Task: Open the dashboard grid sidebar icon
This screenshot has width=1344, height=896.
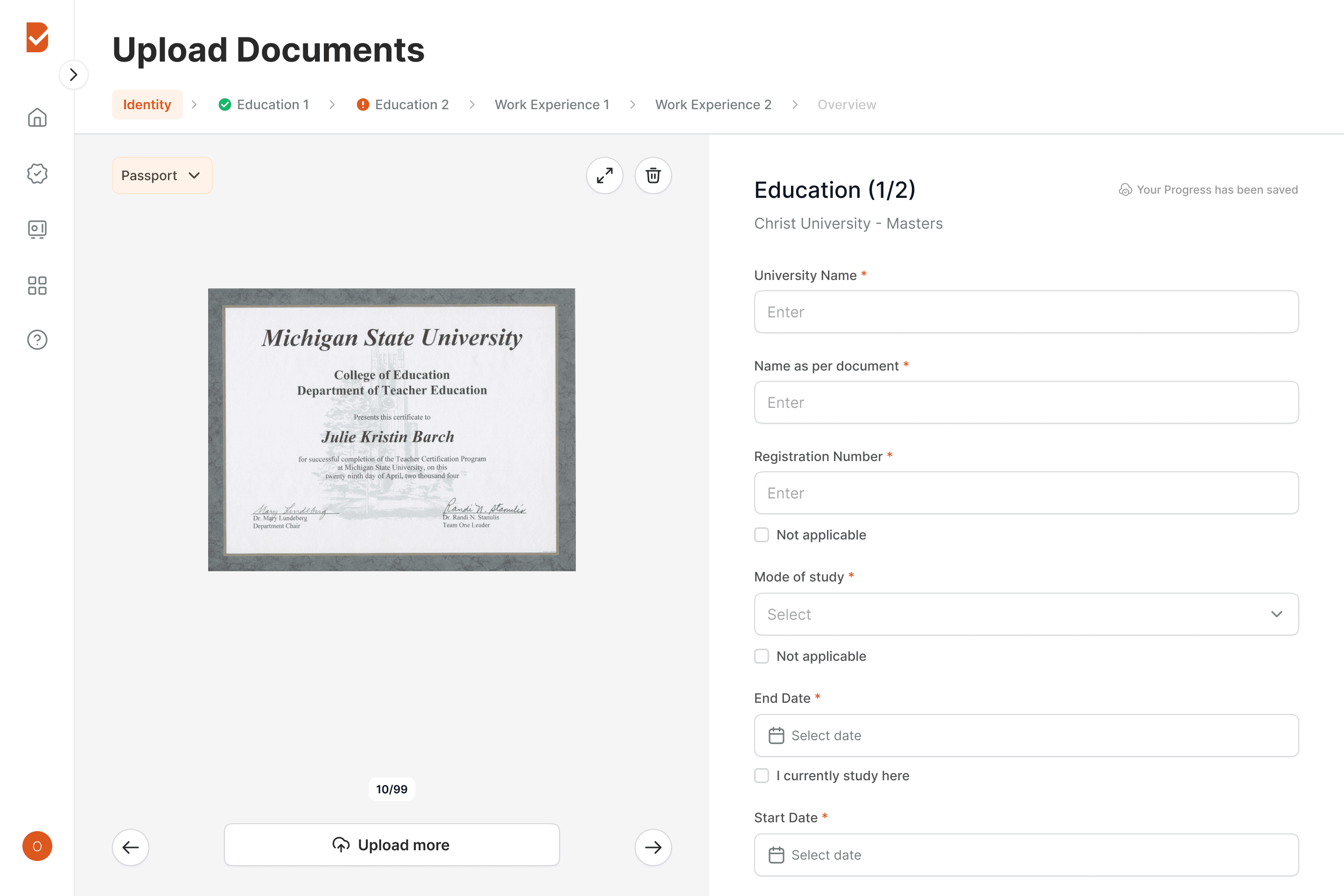Action: click(x=37, y=285)
